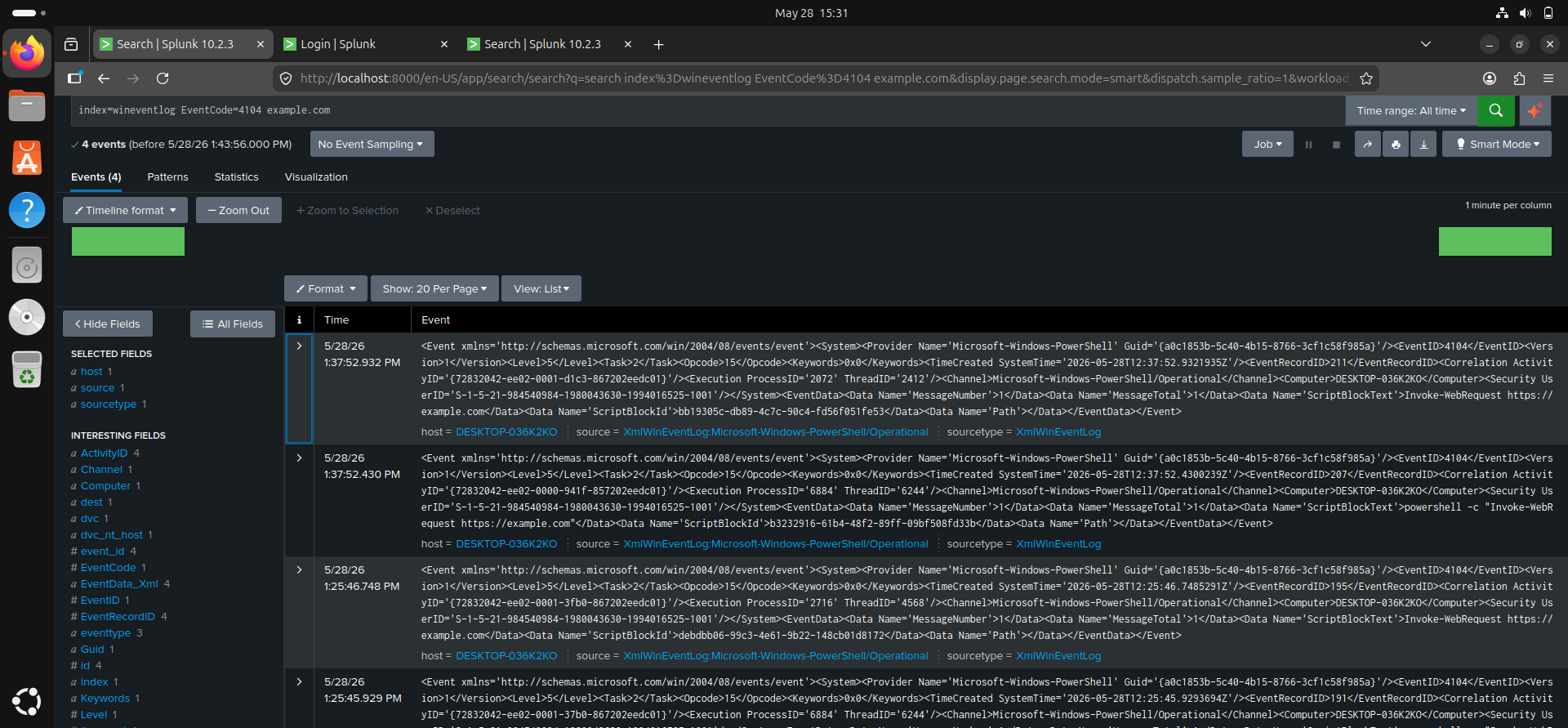
Task: Print the search results
Action: tap(1396, 144)
